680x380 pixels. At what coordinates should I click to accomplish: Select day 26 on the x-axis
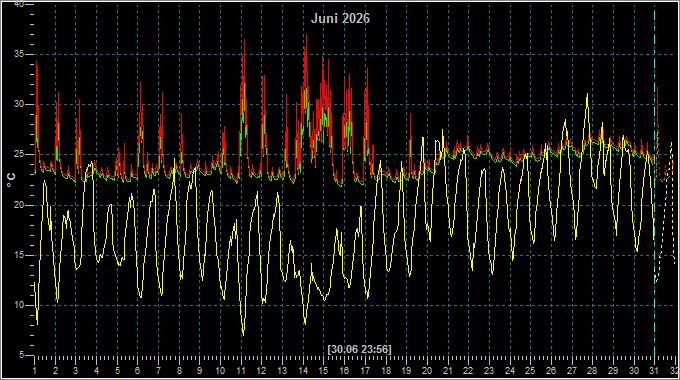coord(551,371)
